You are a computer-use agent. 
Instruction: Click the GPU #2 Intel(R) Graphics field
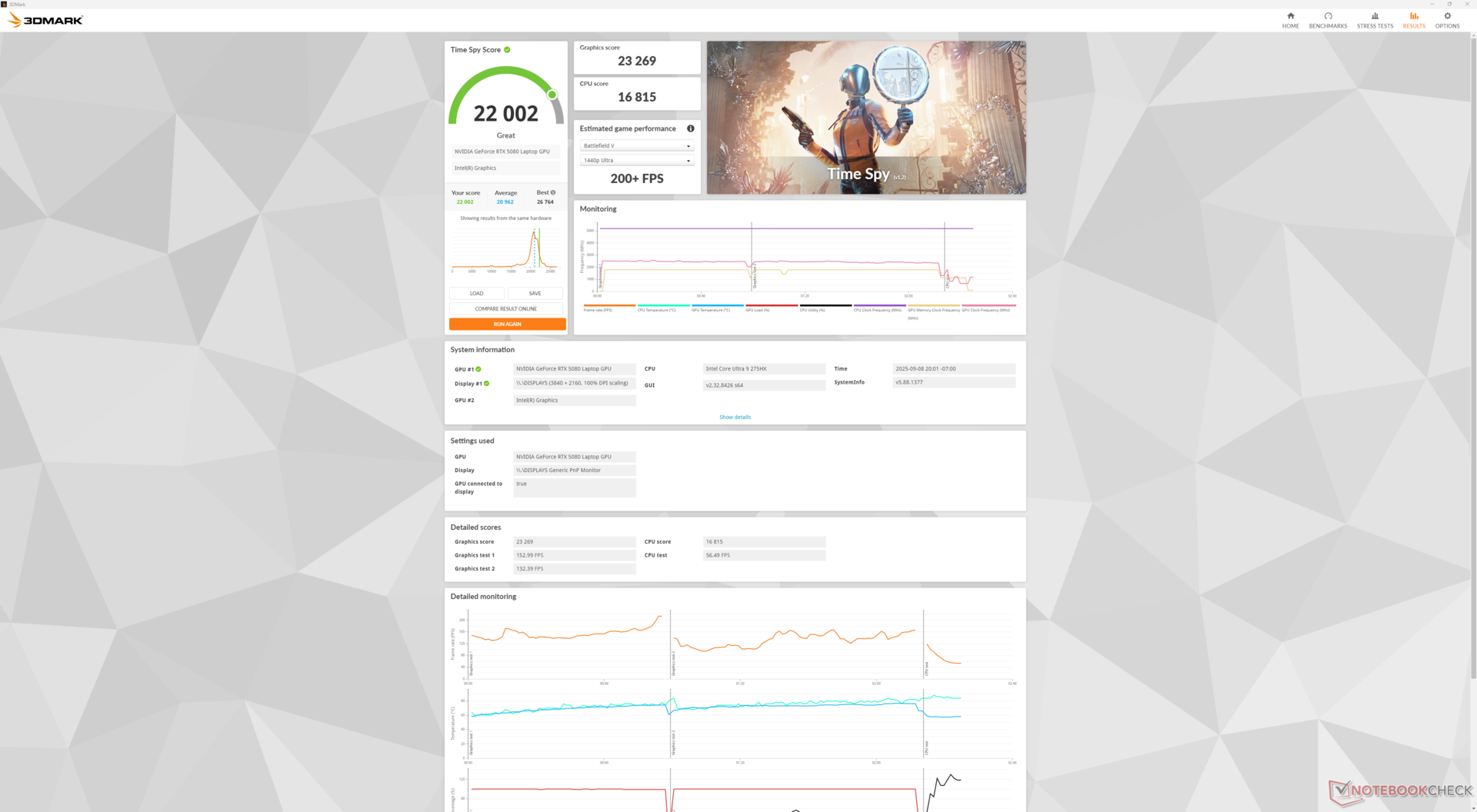(575, 400)
